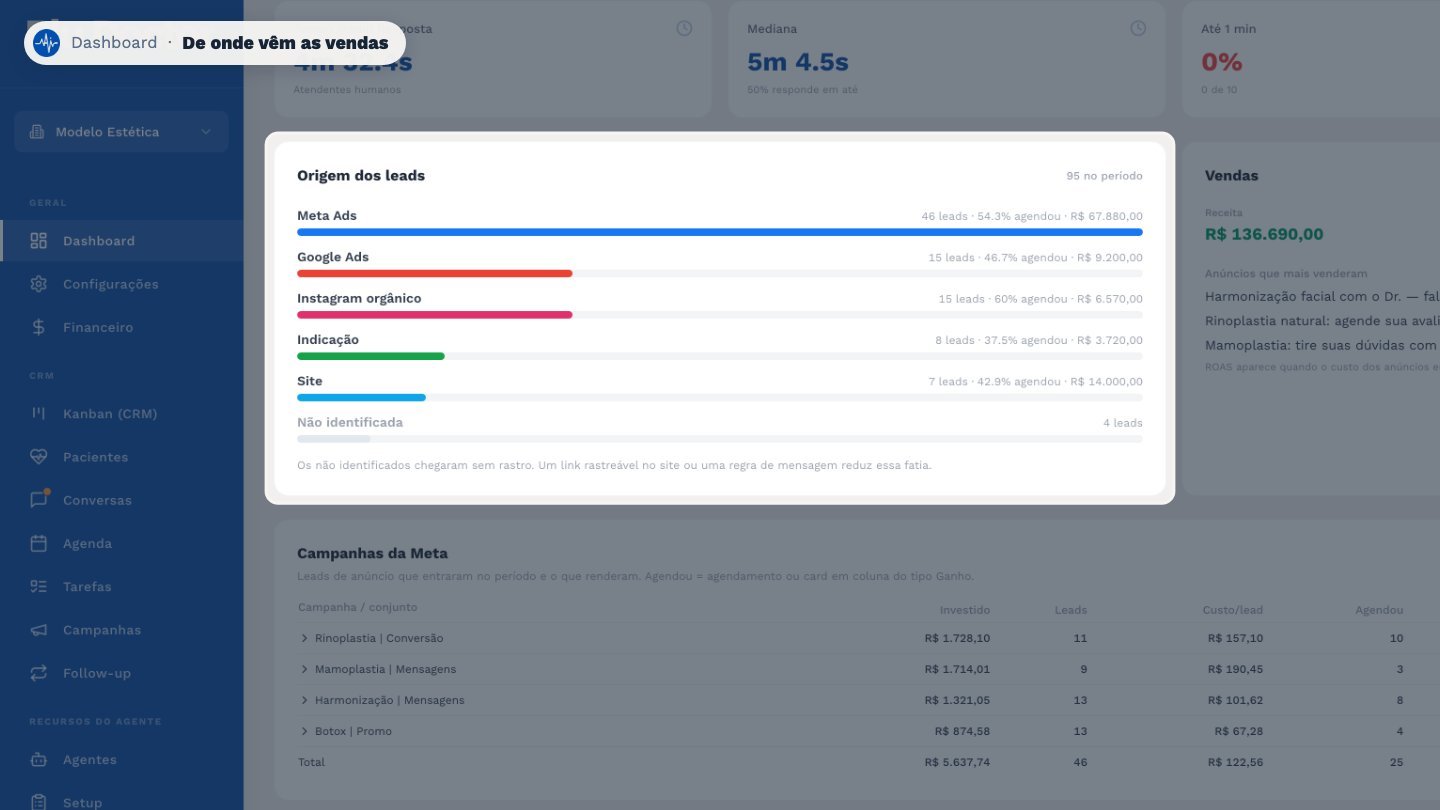This screenshot has width=1440, height=810.
Task: Click the green Indicação lead bar
Action: 371,356
